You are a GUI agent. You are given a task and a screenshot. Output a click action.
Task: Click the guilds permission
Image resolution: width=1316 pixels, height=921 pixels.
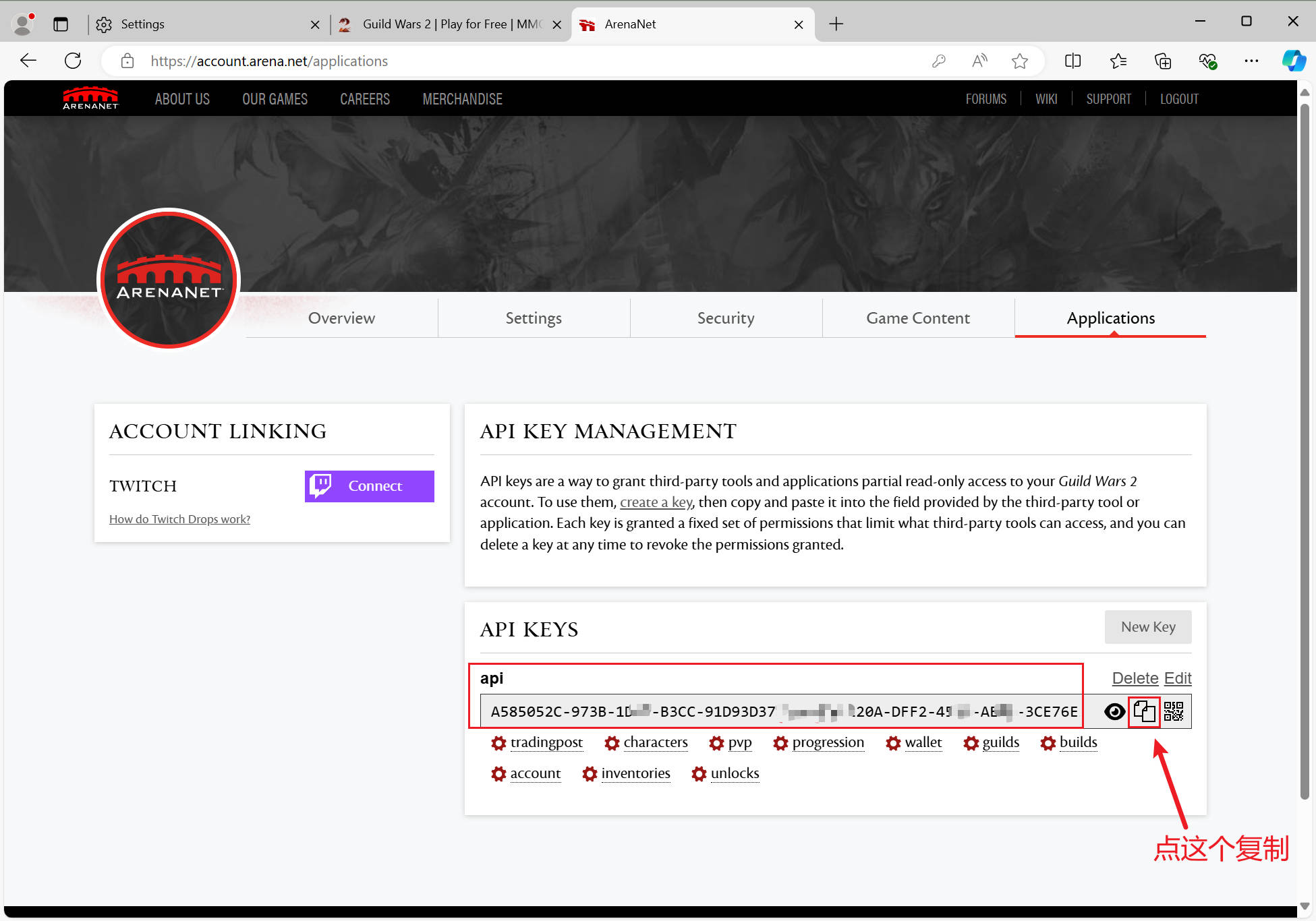(992, 743)
